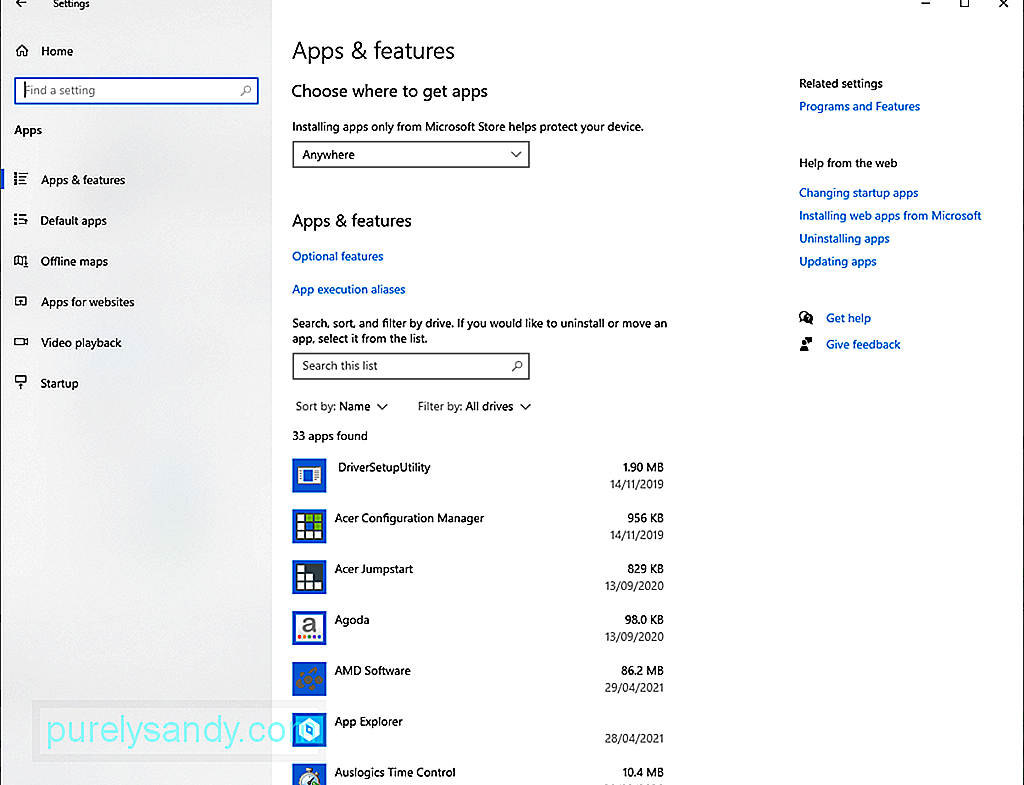
Task: Click 86.2 MB size of AMD Software
Action: point(642,671)
